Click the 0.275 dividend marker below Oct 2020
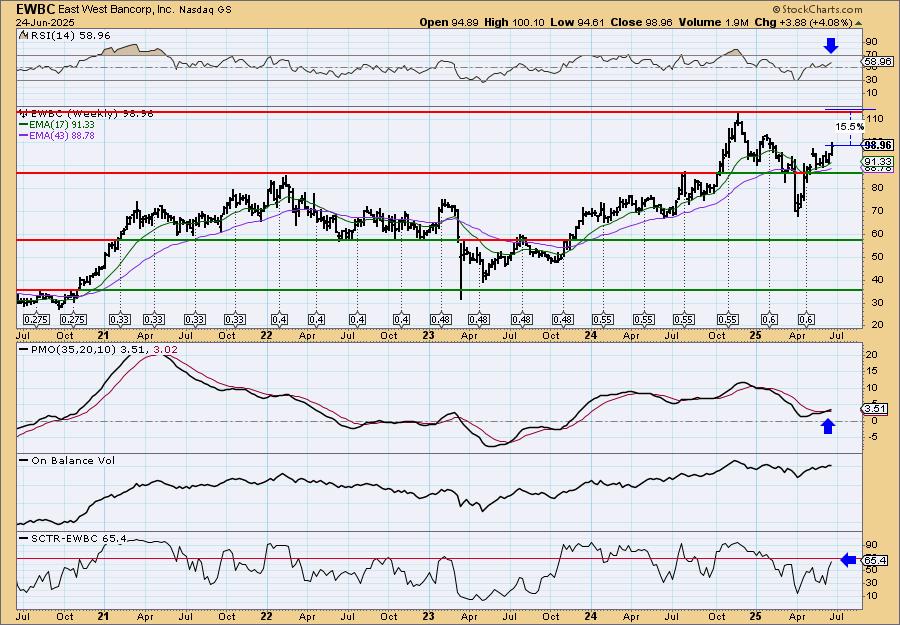The image size is (900, 625). (73, 320)
